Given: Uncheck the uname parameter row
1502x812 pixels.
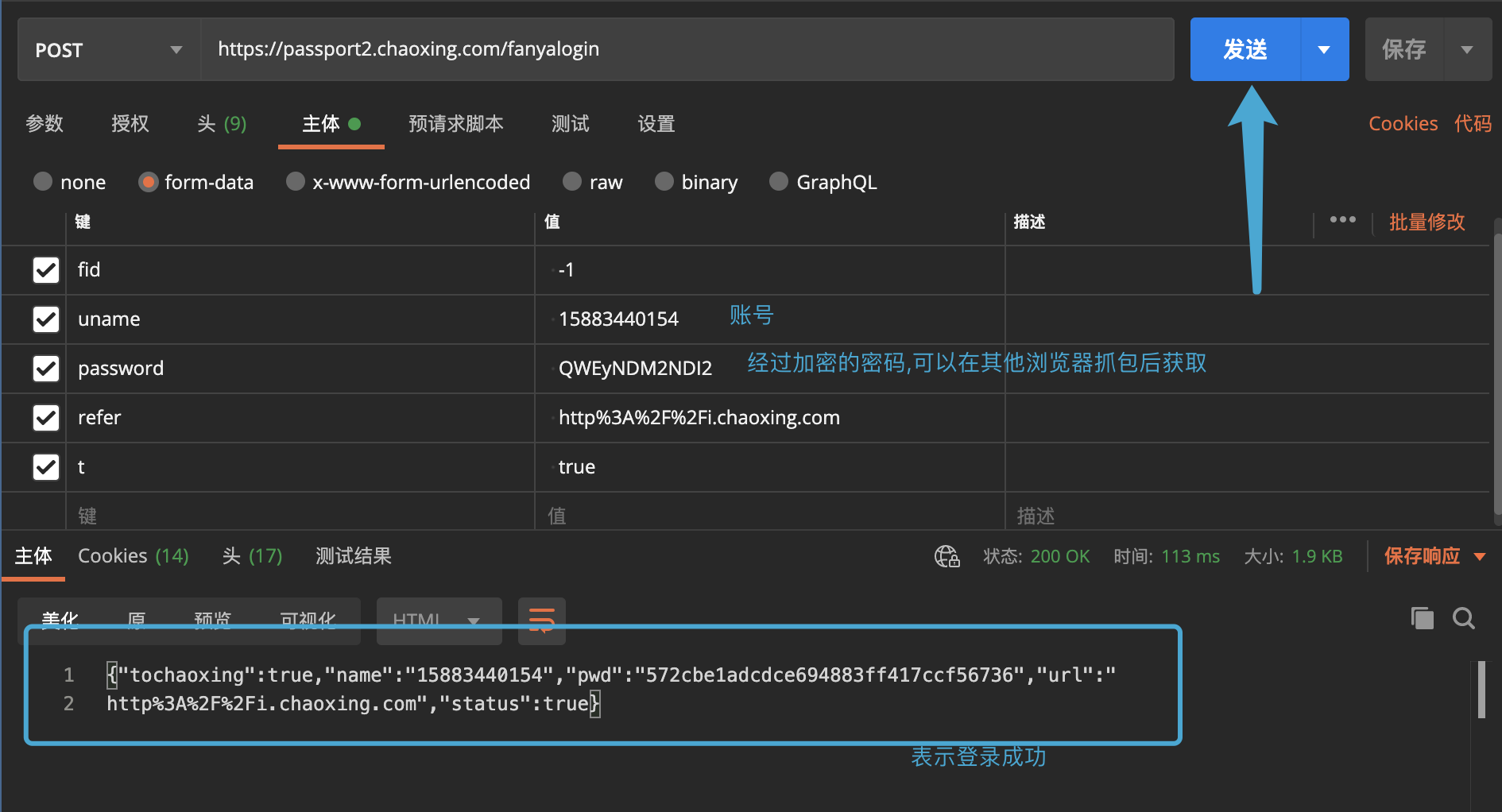Looking at the screenshot, I should pos(46,319).
